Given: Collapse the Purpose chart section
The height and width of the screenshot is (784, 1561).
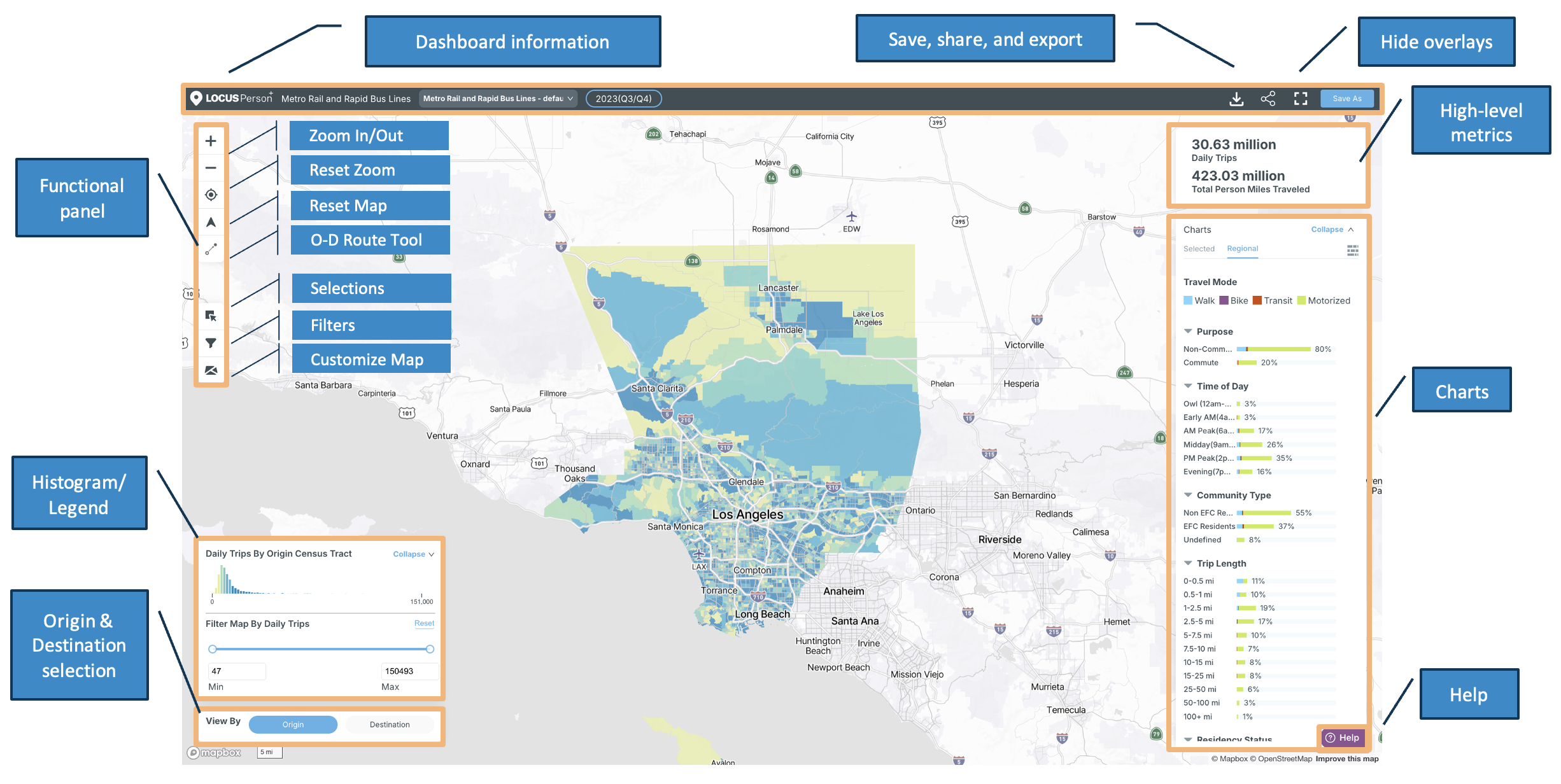Looking at the screenshot, I should pos(1188,332).
